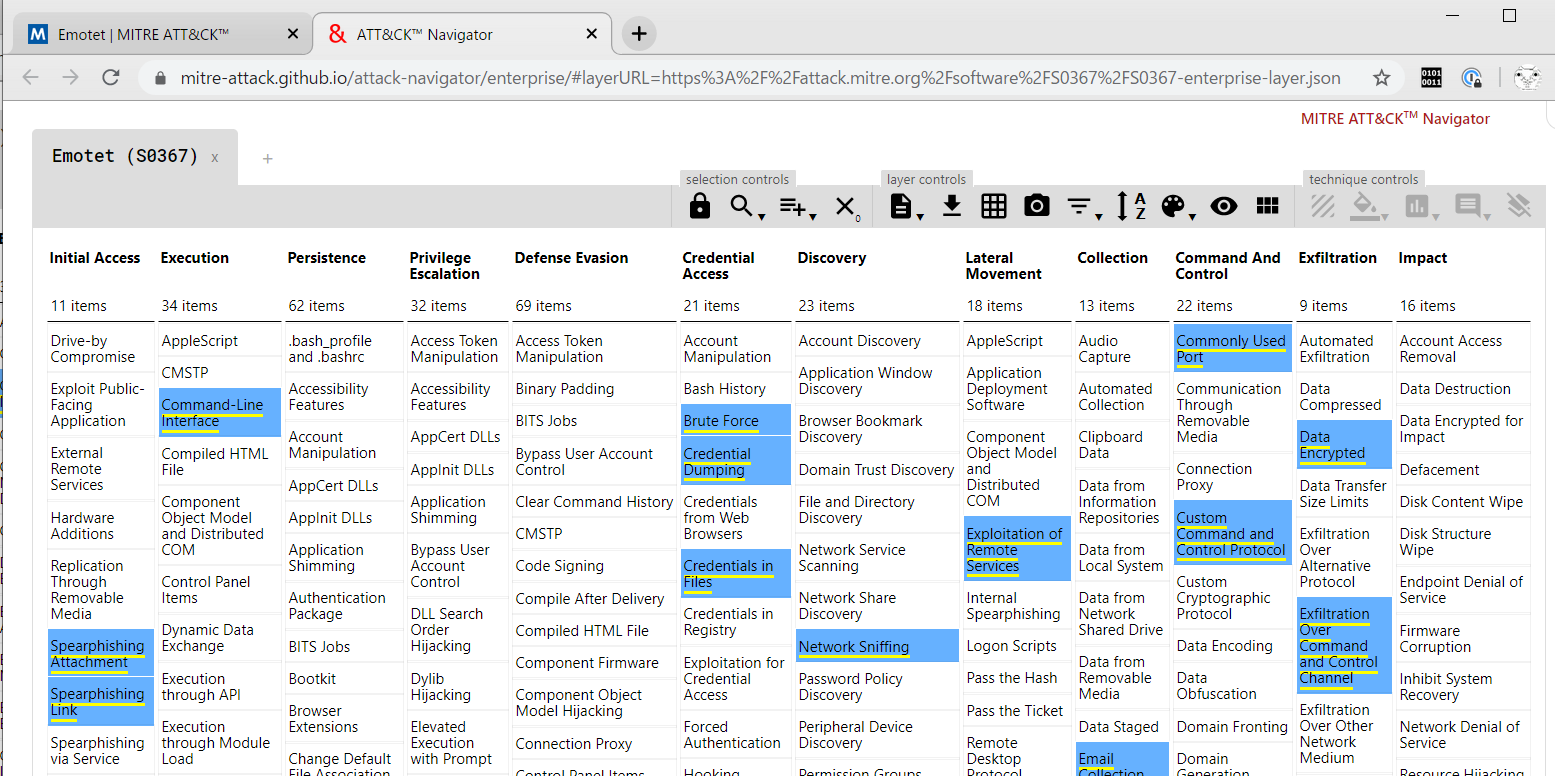Screen dimensions: 1555x776
Task: Select the Spearphishing Link technique
Action: 101,702
